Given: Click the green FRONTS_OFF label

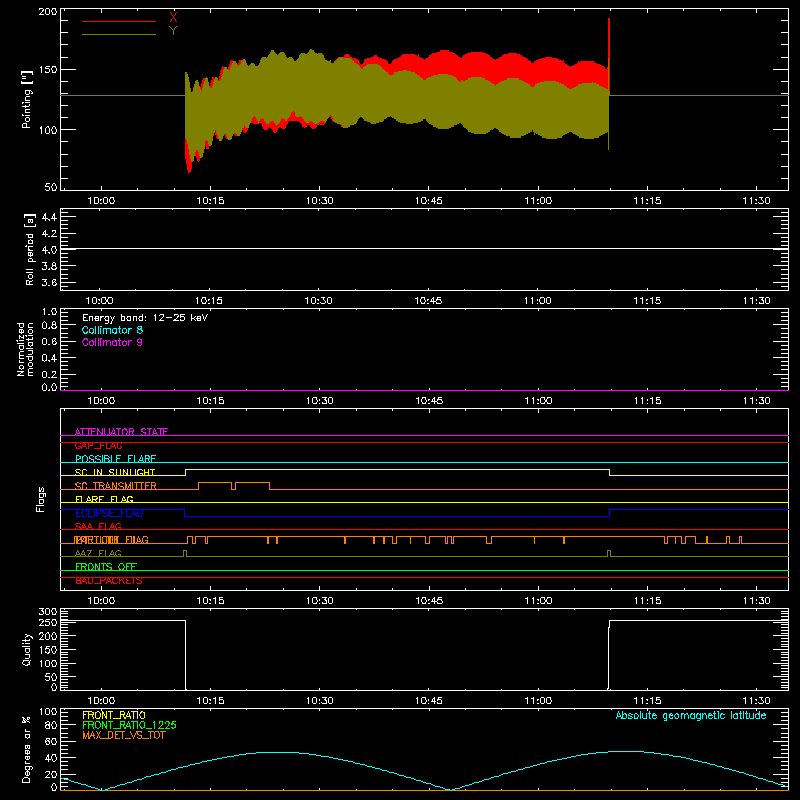Looking at the screenshot, I should [x=106, y=566].
